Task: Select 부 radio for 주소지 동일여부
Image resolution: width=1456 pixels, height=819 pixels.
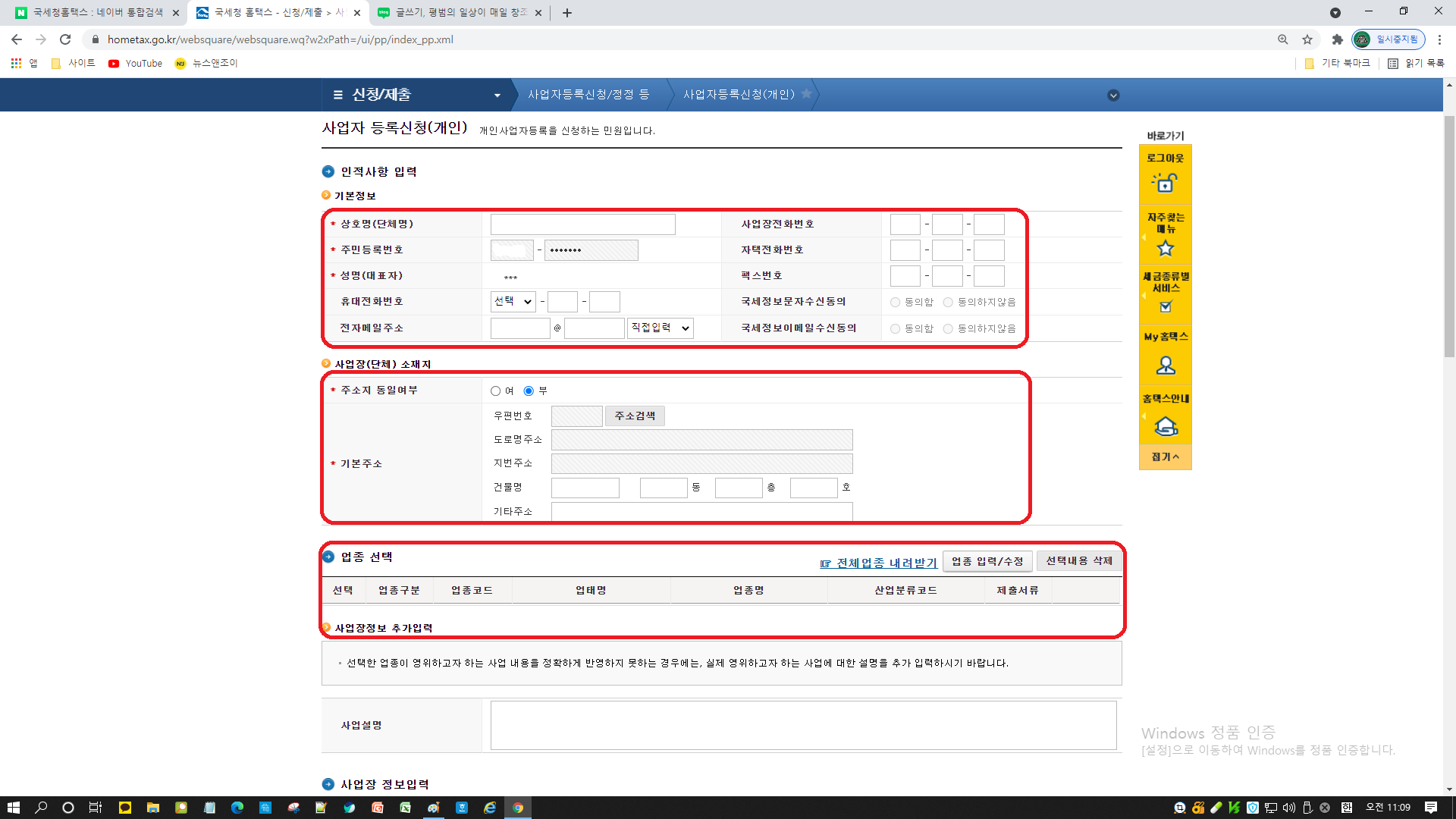Action: (x=529, y=391)
